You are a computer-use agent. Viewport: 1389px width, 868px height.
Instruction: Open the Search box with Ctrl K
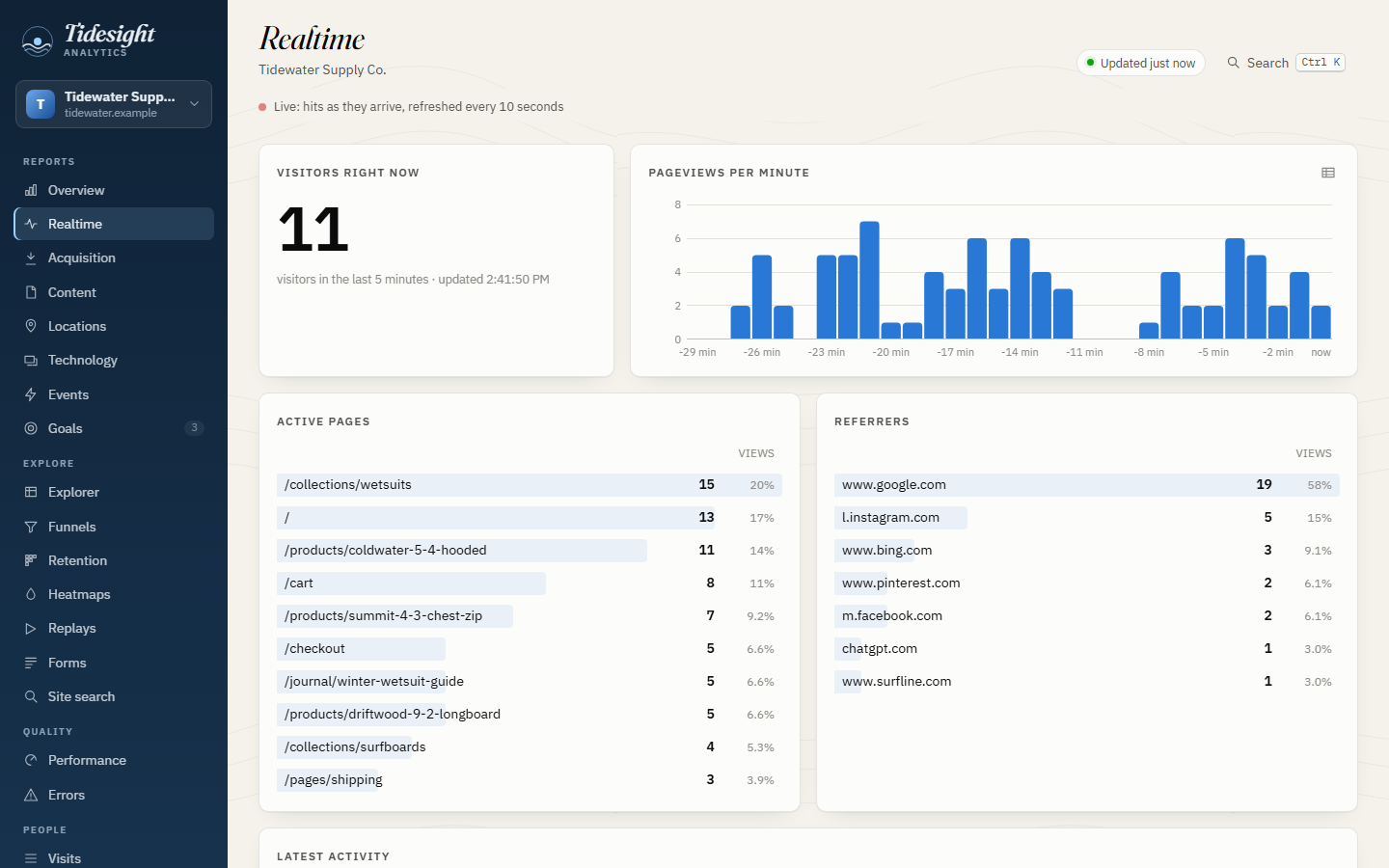[x=1286, y=63]
